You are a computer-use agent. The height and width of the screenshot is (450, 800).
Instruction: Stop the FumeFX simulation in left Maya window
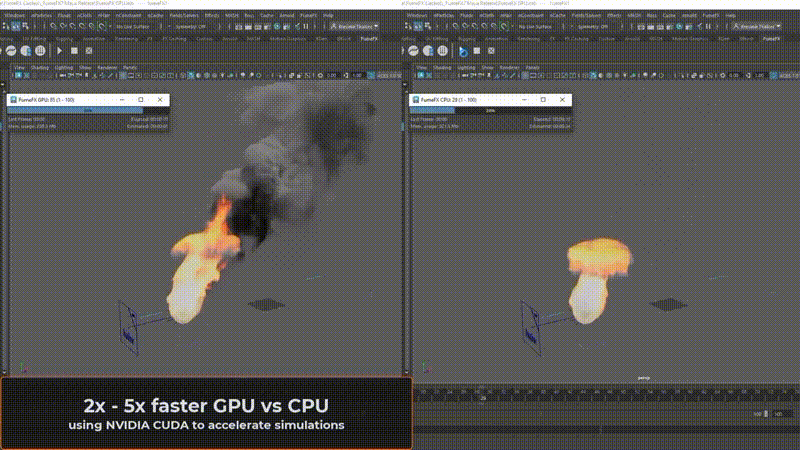(74, 51)
